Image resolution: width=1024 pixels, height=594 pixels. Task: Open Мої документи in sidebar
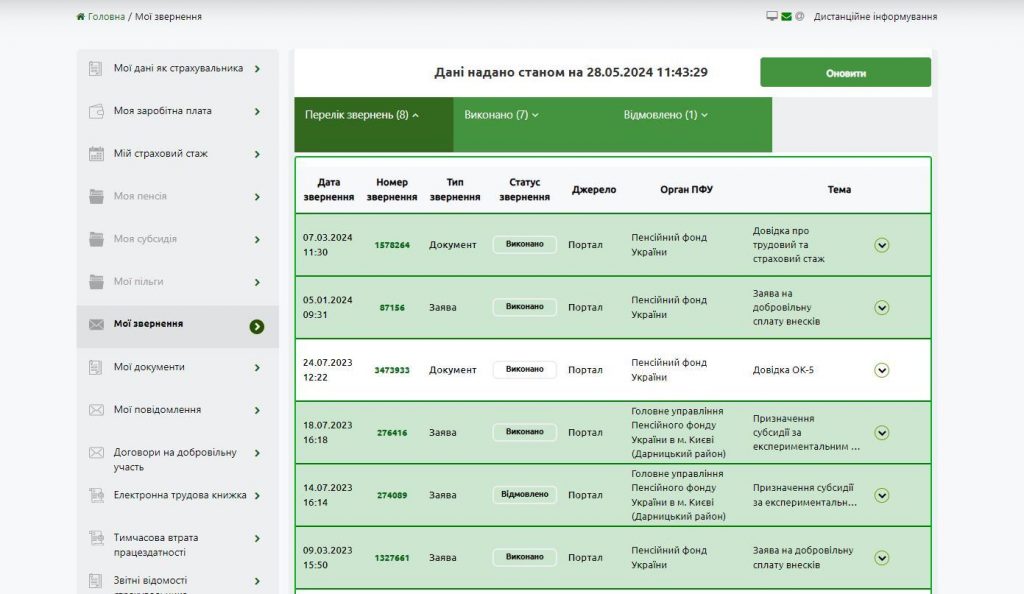(x=149, y=367)
